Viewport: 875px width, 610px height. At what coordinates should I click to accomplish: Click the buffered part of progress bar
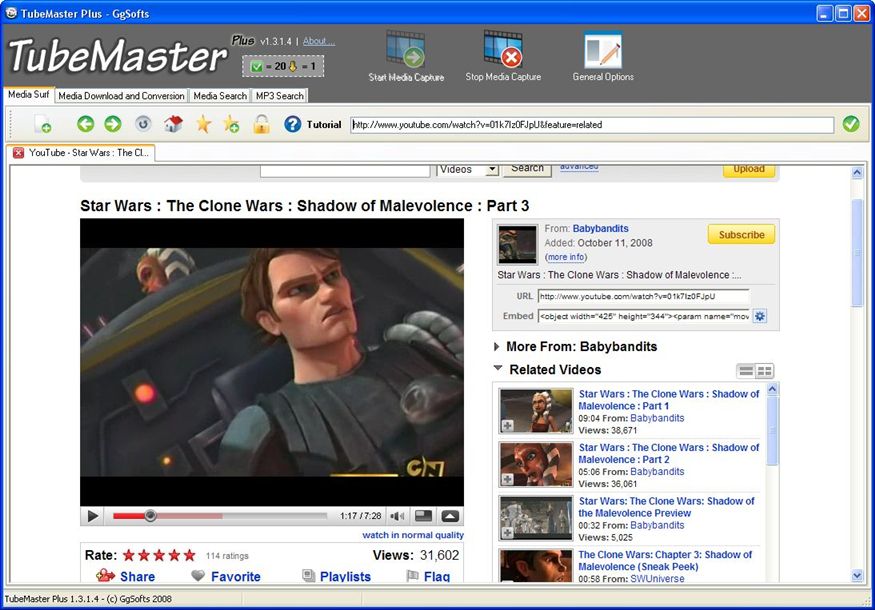[190, 516]
